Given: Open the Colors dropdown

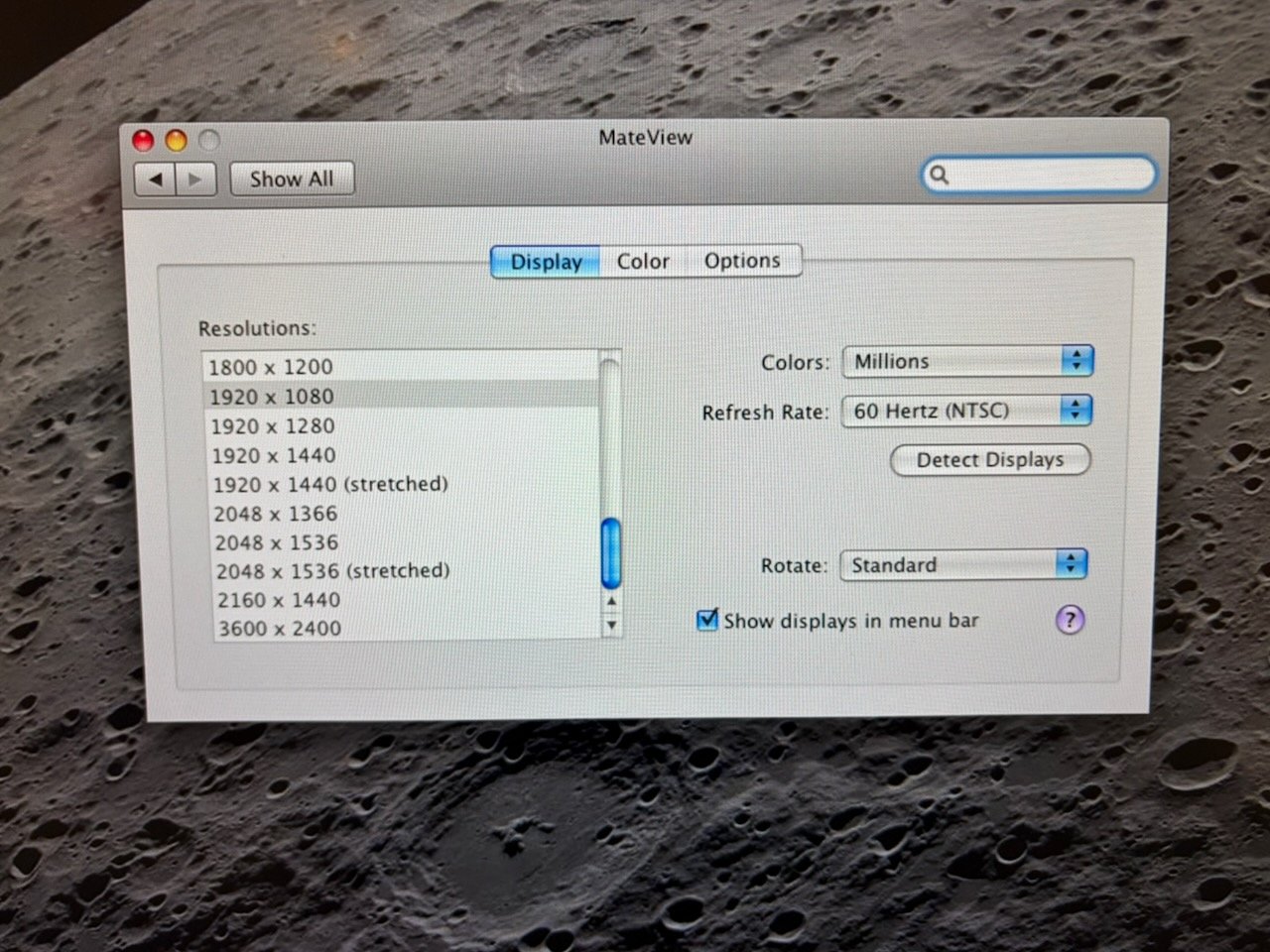Looking at the screenshot, I should [967, 361].
